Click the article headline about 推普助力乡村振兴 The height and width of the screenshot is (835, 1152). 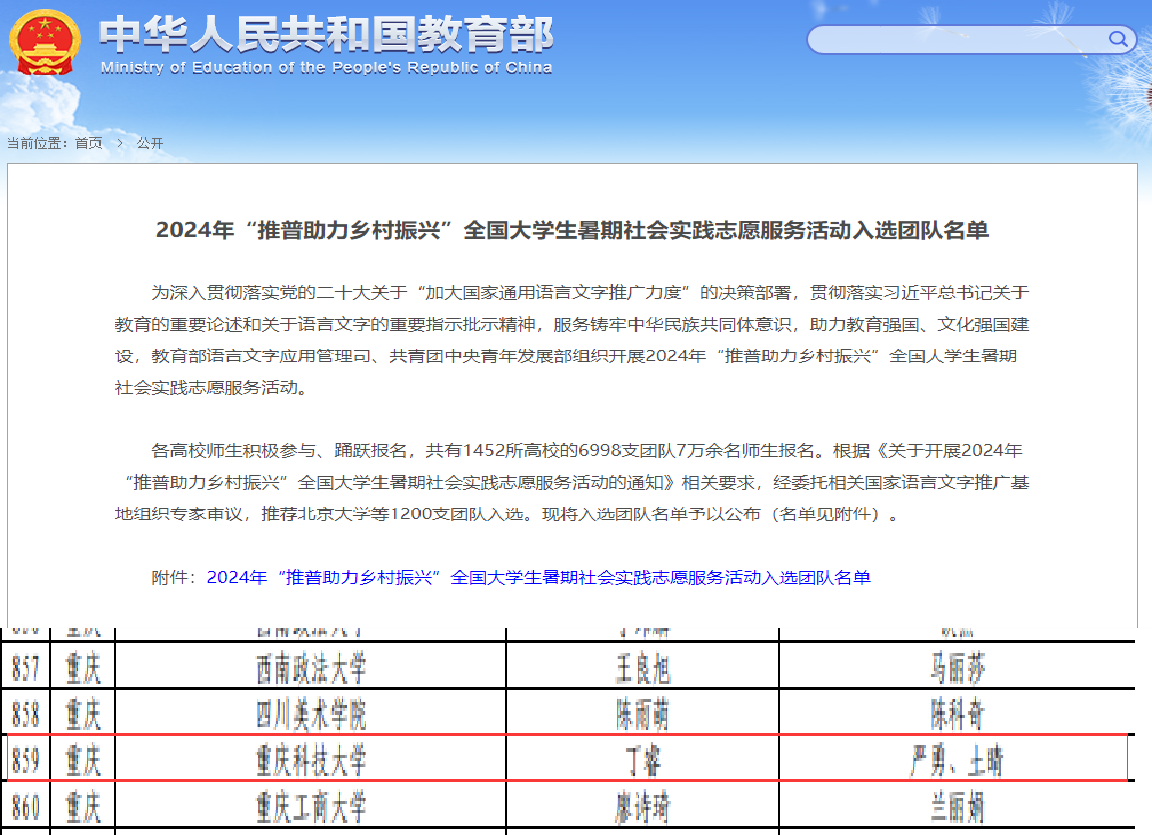pos(572,230)
